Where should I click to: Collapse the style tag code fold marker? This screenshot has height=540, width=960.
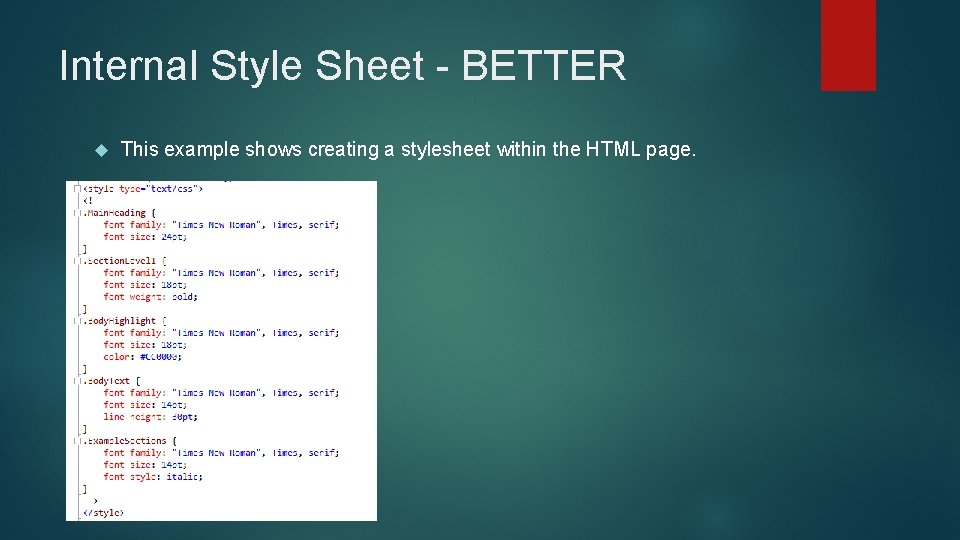(x=77, y=189)
